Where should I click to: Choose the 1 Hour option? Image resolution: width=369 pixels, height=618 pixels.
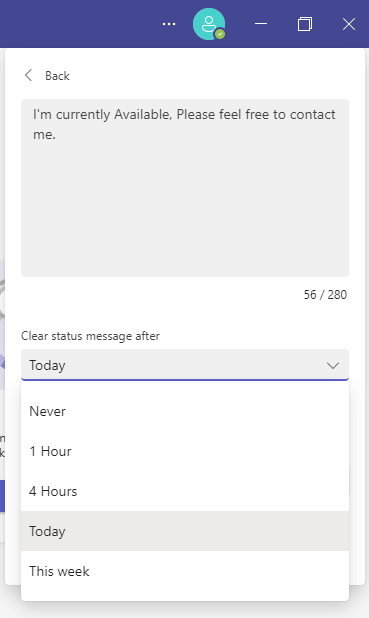185,451
